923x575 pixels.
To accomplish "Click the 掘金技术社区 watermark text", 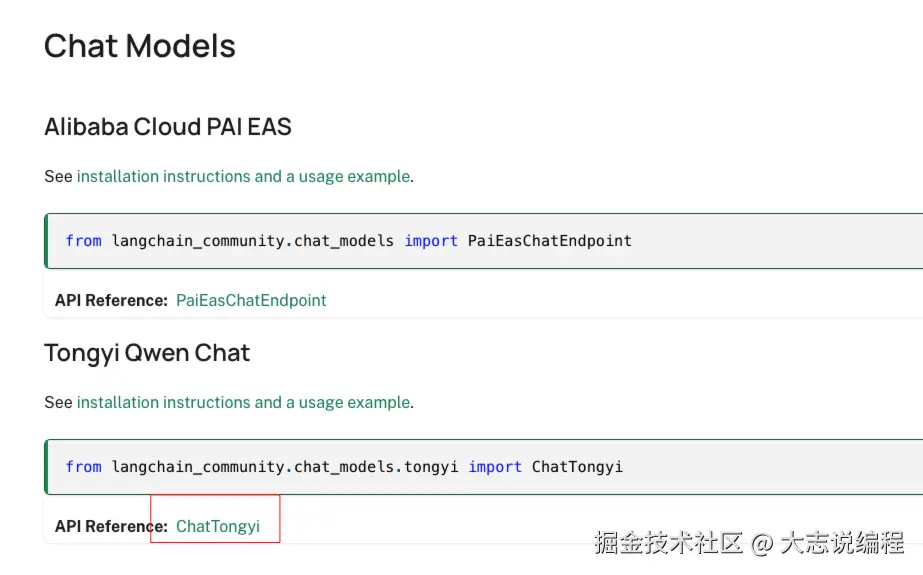I will (668, 543).
